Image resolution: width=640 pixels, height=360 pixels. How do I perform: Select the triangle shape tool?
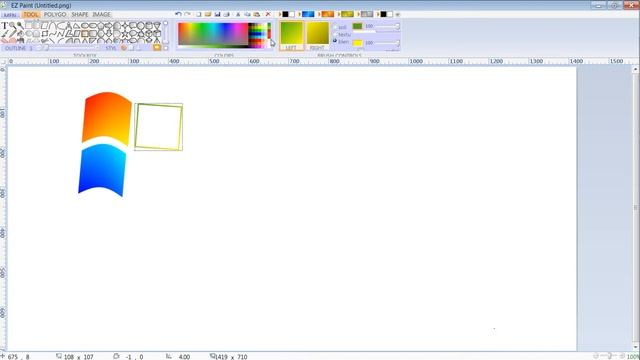point(76,26)
